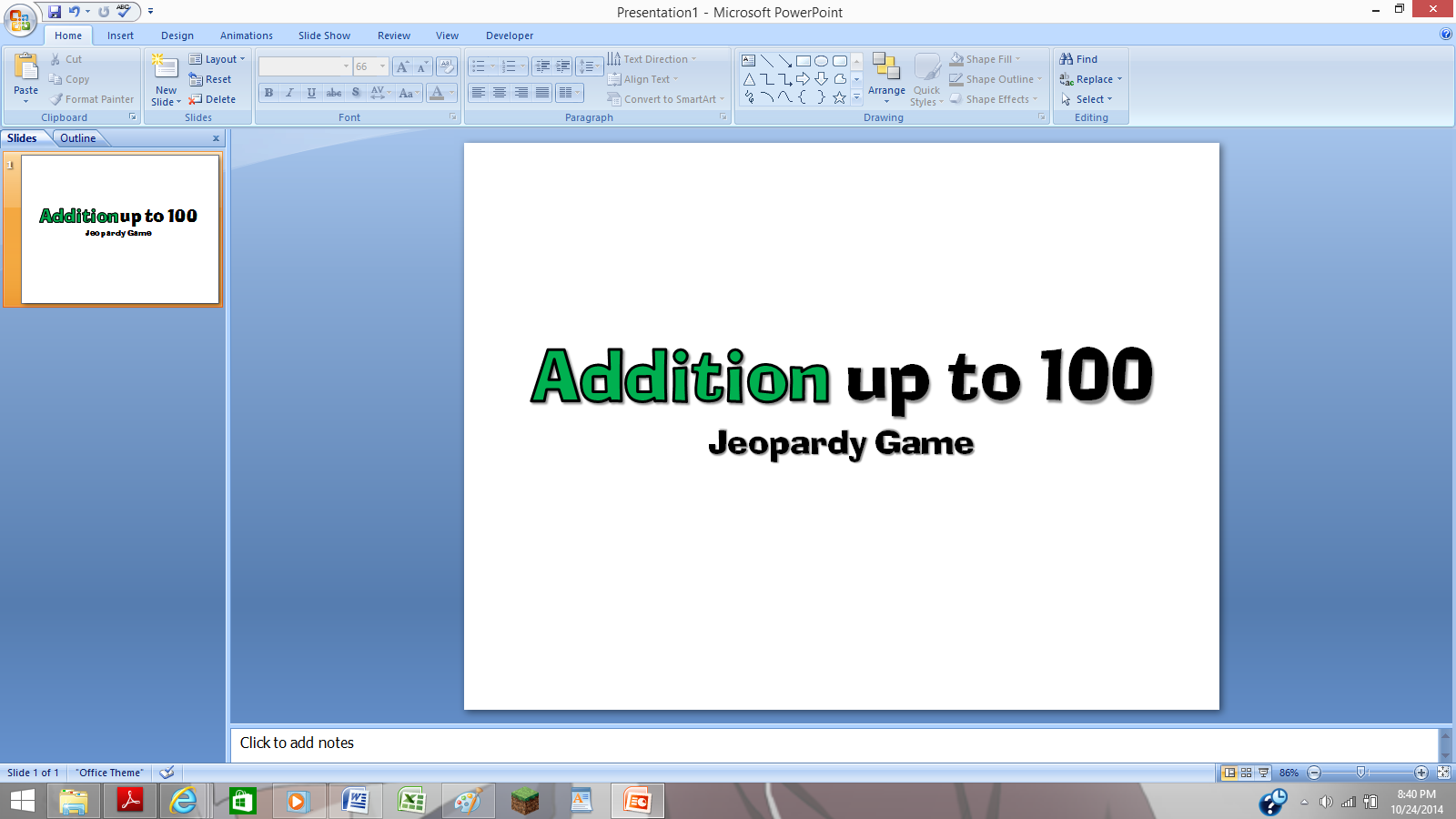Center align the paragraph text
The image size is (1456, 819).
click(500, 92)
